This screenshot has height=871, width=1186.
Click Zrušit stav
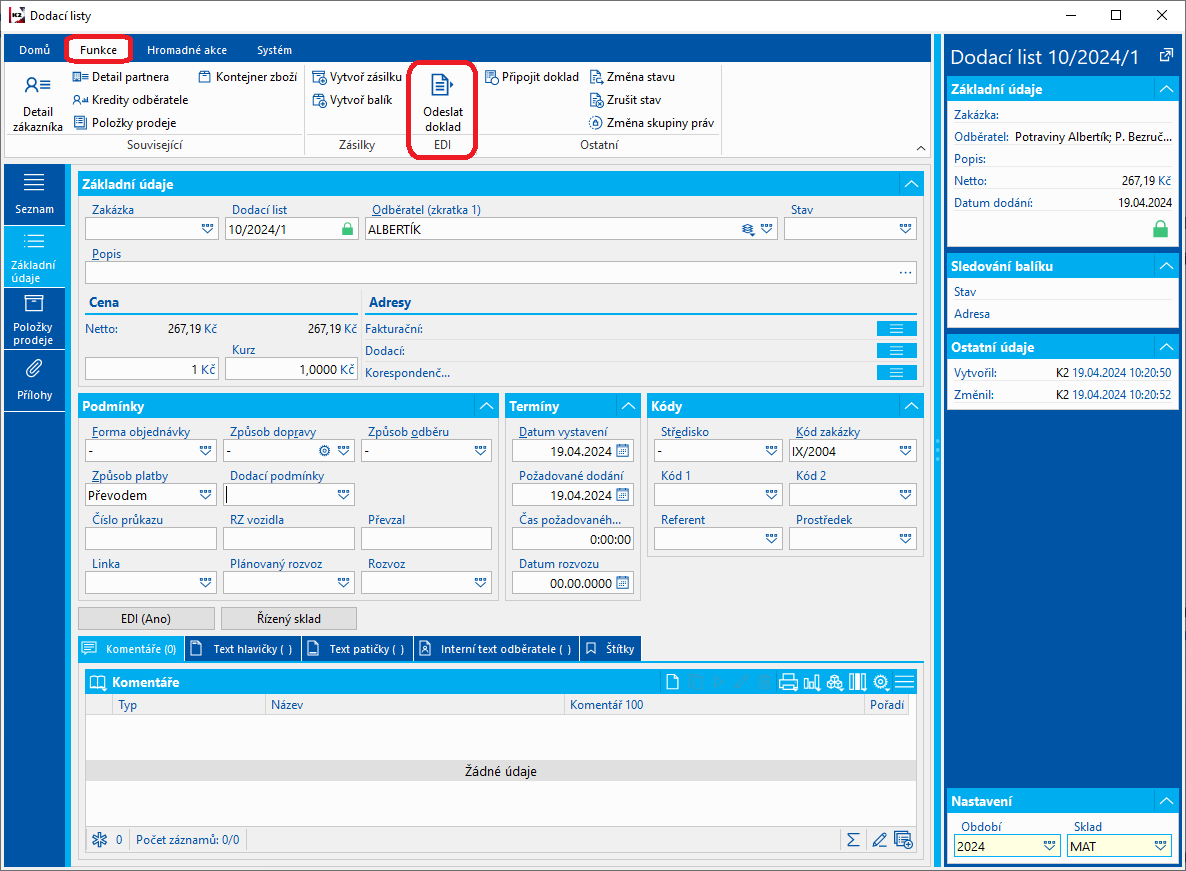tap(626, 100)
